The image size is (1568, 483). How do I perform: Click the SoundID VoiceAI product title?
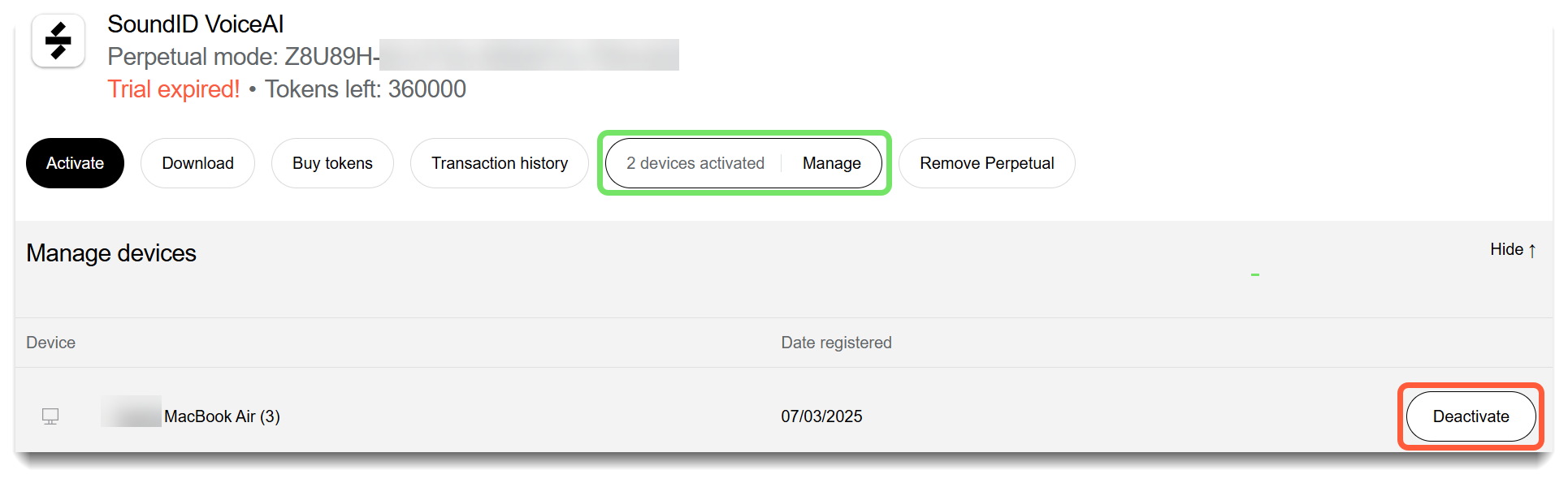click(196, 24)
